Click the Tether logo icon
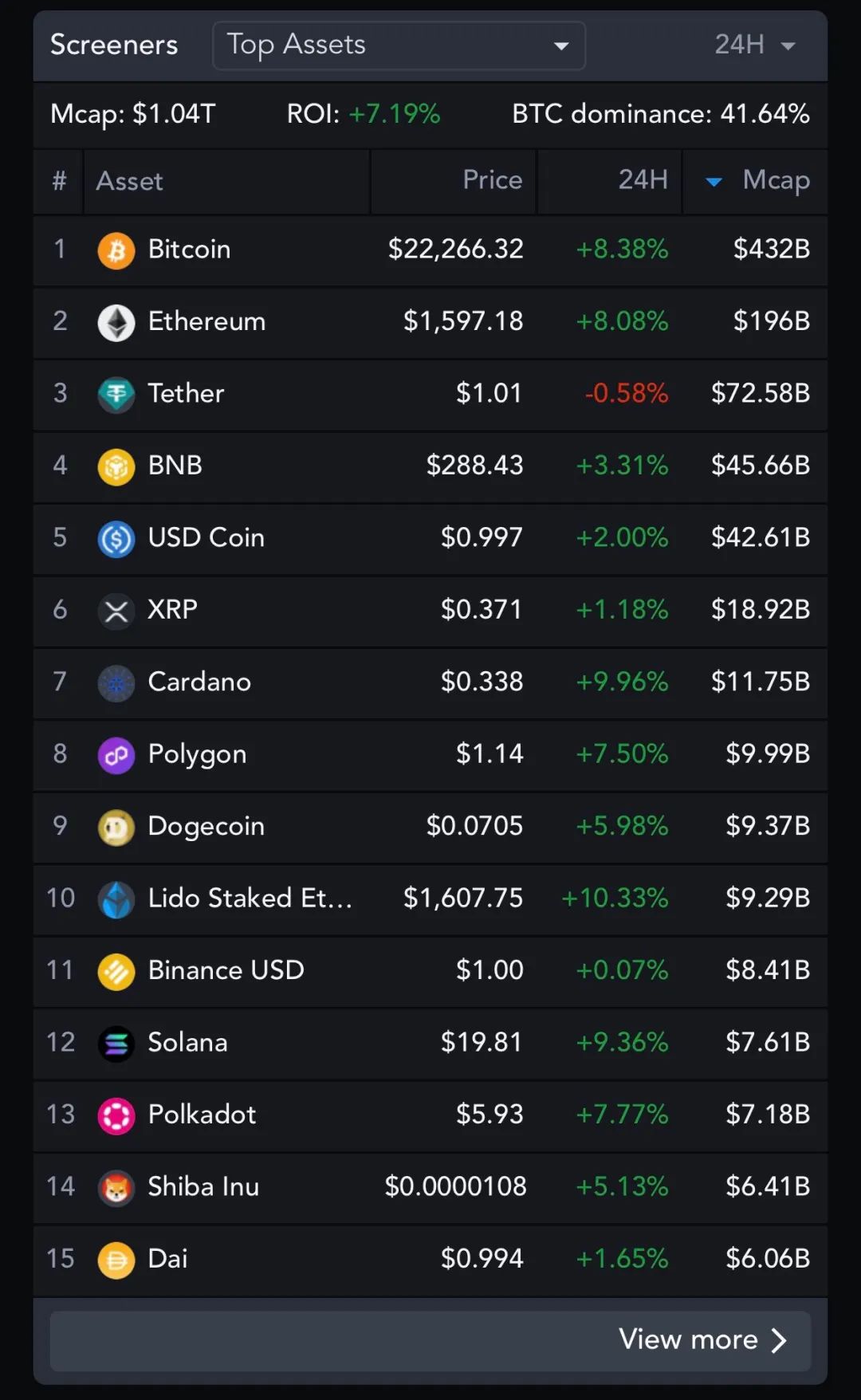This screenshot has height=1400, width=861. pyautogui.click(x=116, y=395)
